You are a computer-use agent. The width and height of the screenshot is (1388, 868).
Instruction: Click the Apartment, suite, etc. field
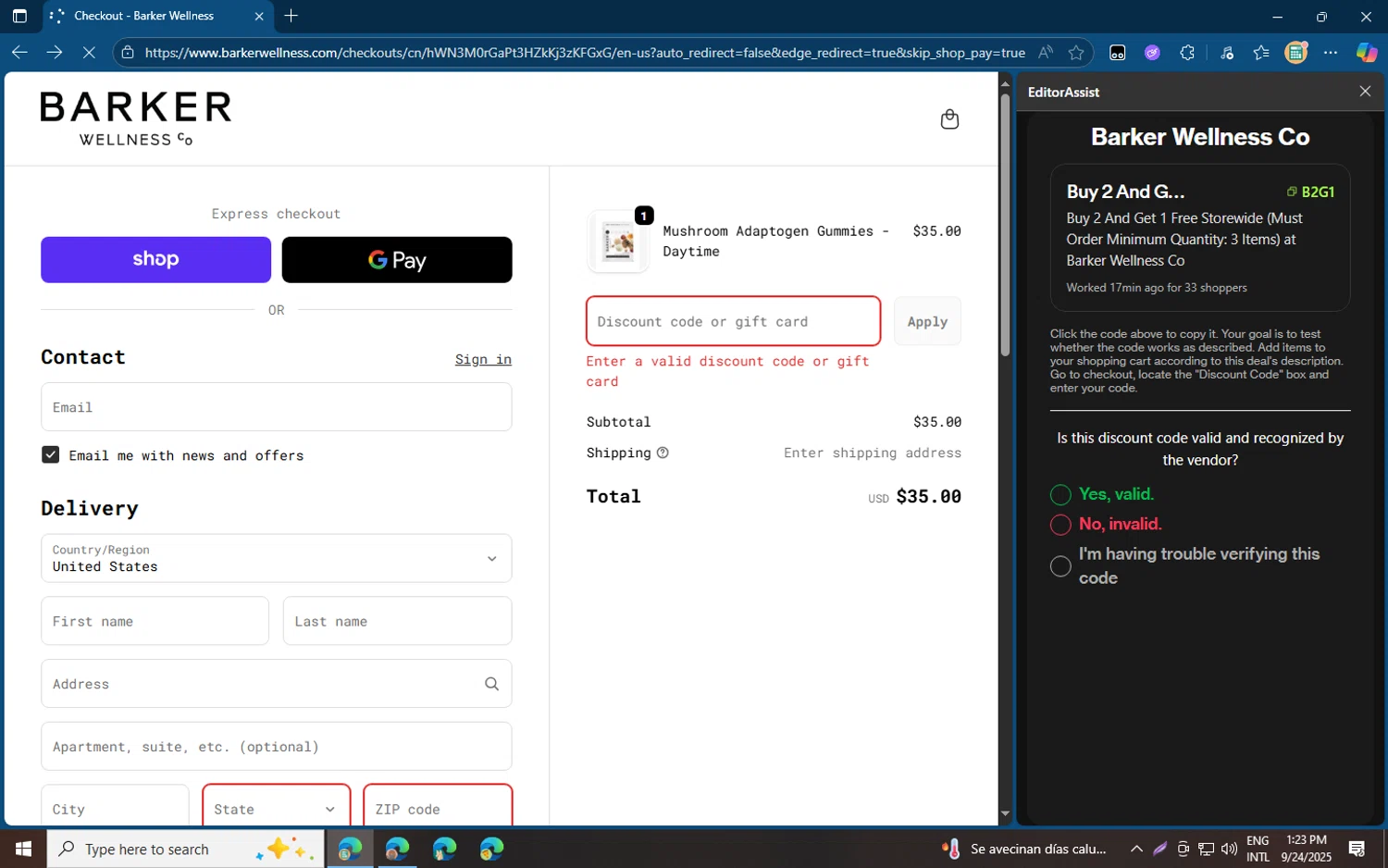(276, 746)
